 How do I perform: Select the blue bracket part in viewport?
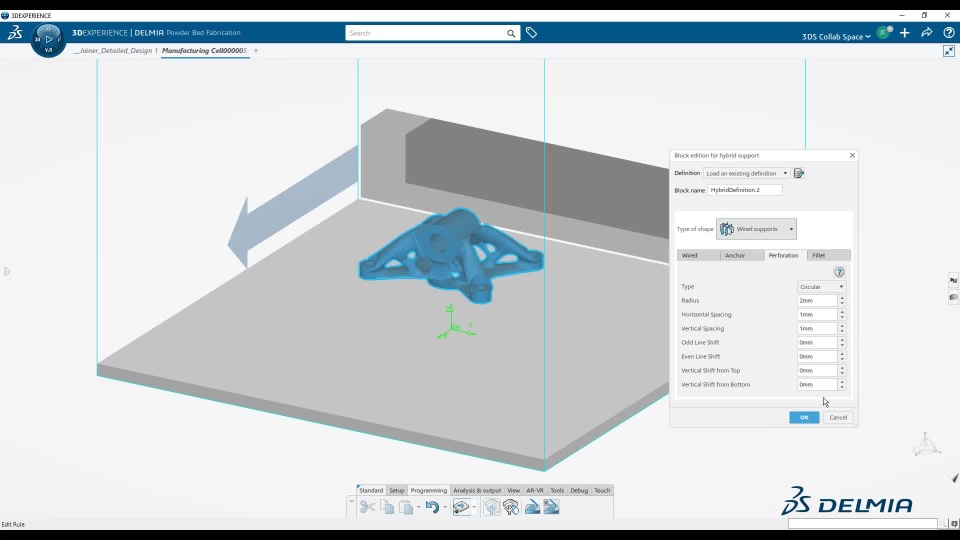[x=450, y=254]
